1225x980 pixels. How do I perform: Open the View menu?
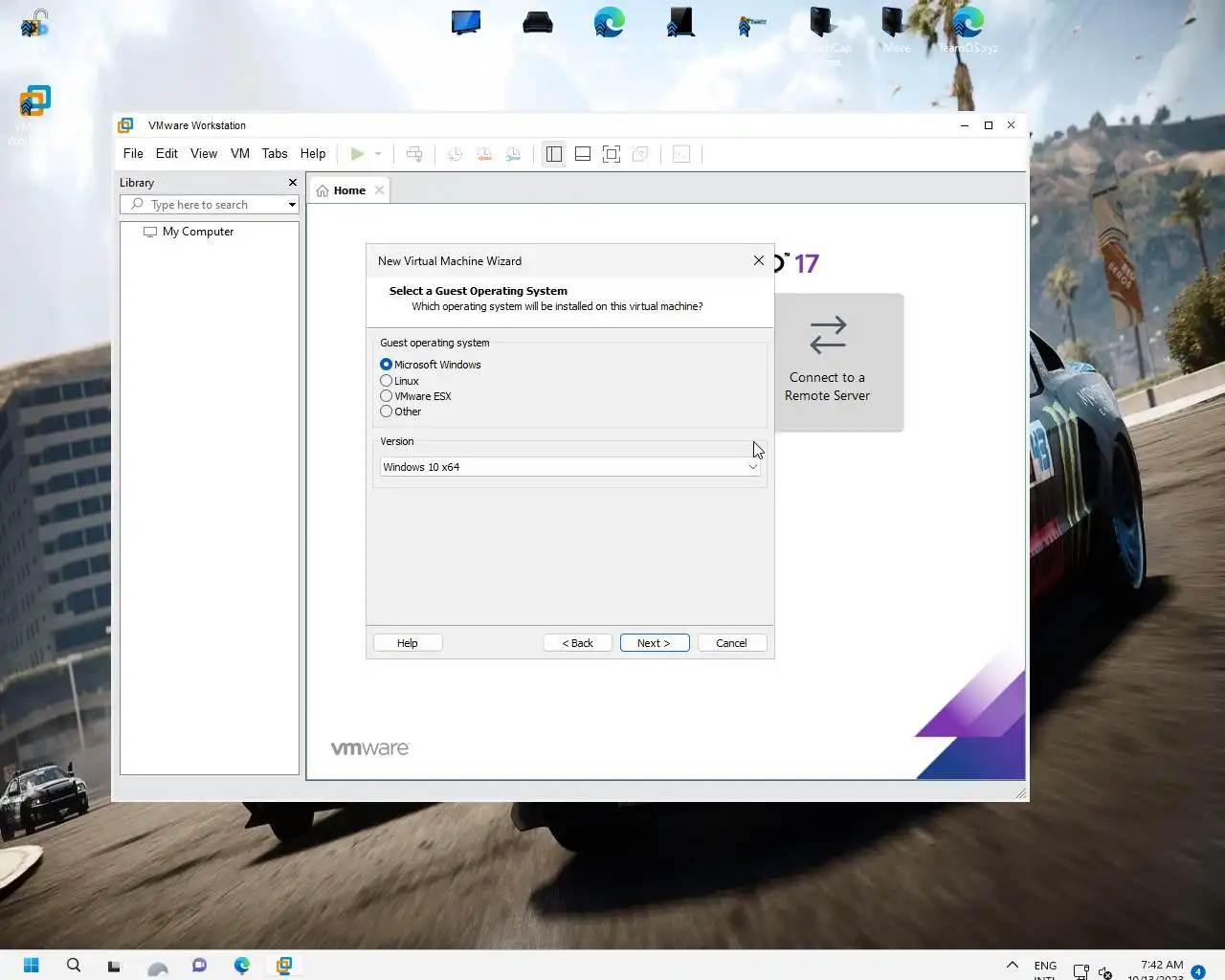(x=204, y=154)
